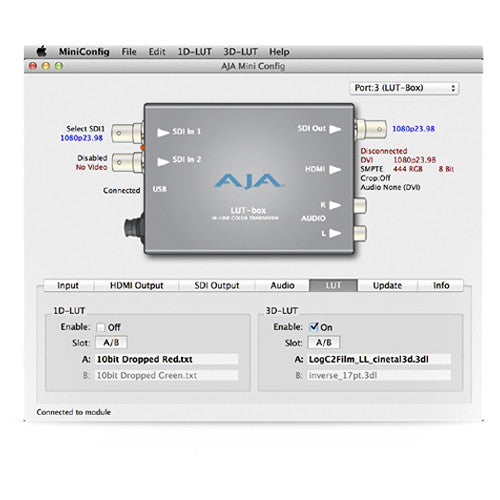
Task: Click the AJA logo on the device
Action: (x=249, y=181)
